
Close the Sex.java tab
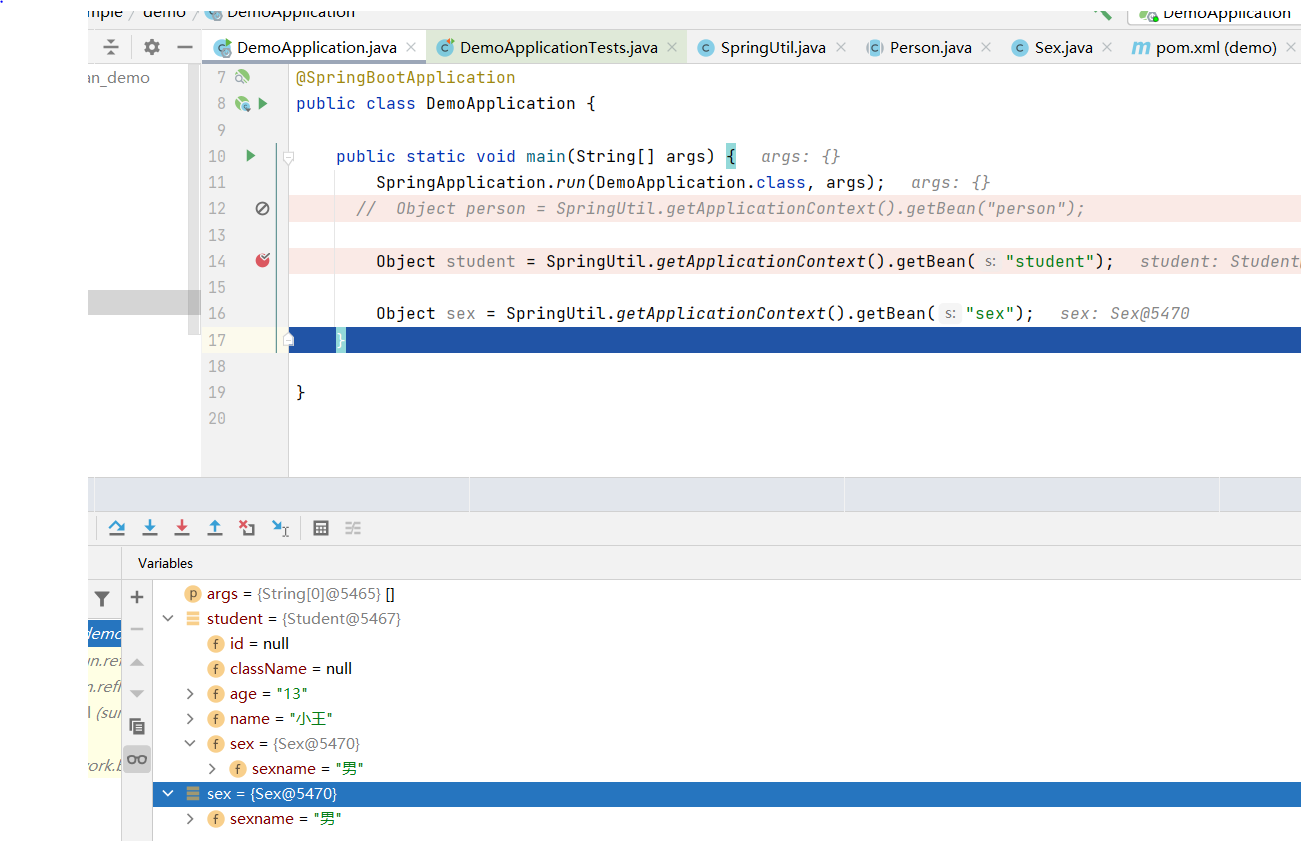(x=1107, y=47)
